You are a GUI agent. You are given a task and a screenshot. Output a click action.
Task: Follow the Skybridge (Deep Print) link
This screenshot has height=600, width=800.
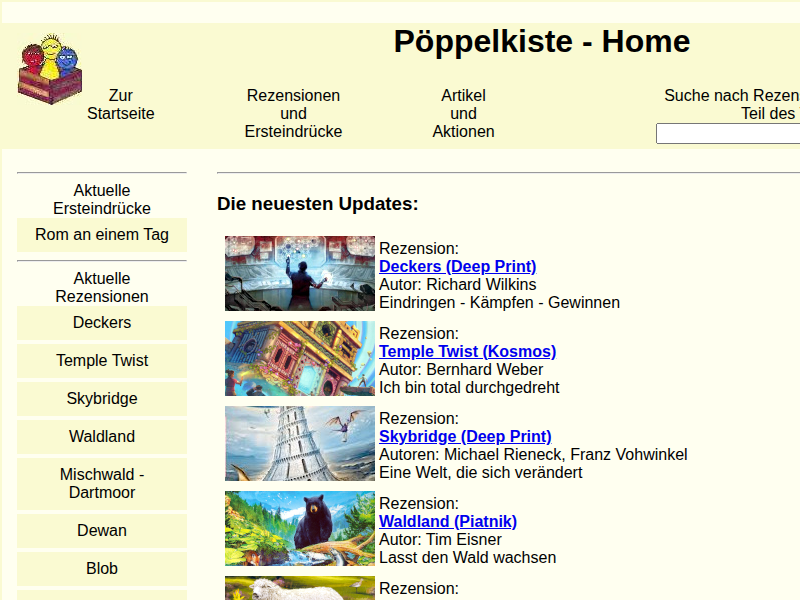[x=465, y=436]
